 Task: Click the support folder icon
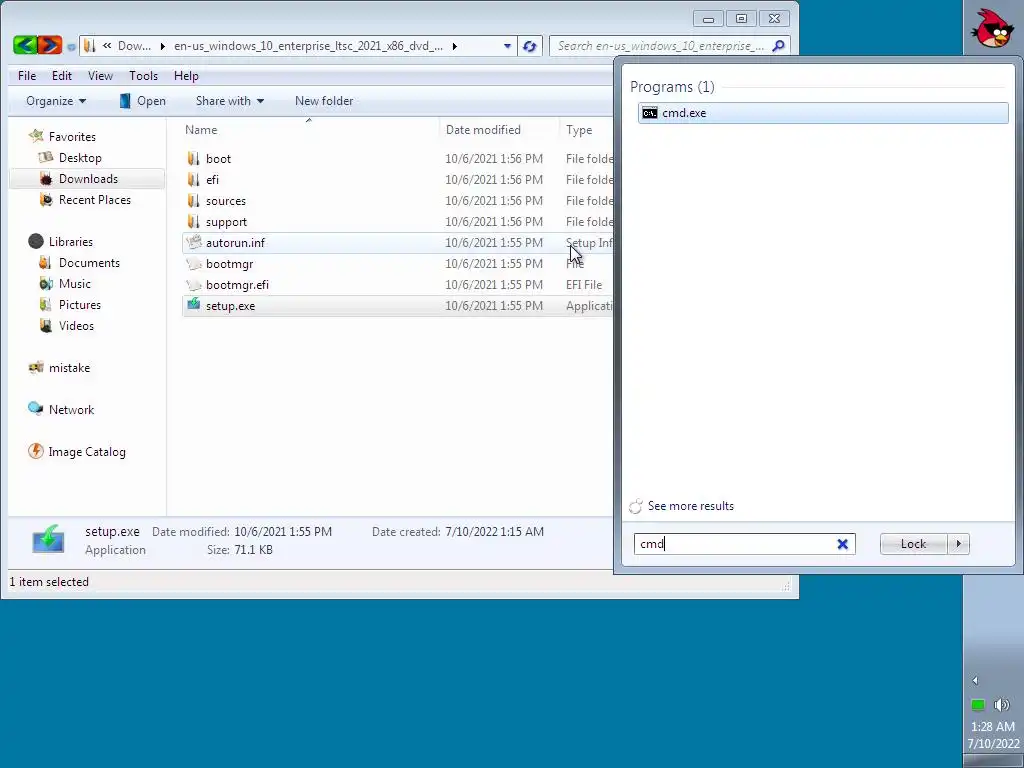click(193, 221)
